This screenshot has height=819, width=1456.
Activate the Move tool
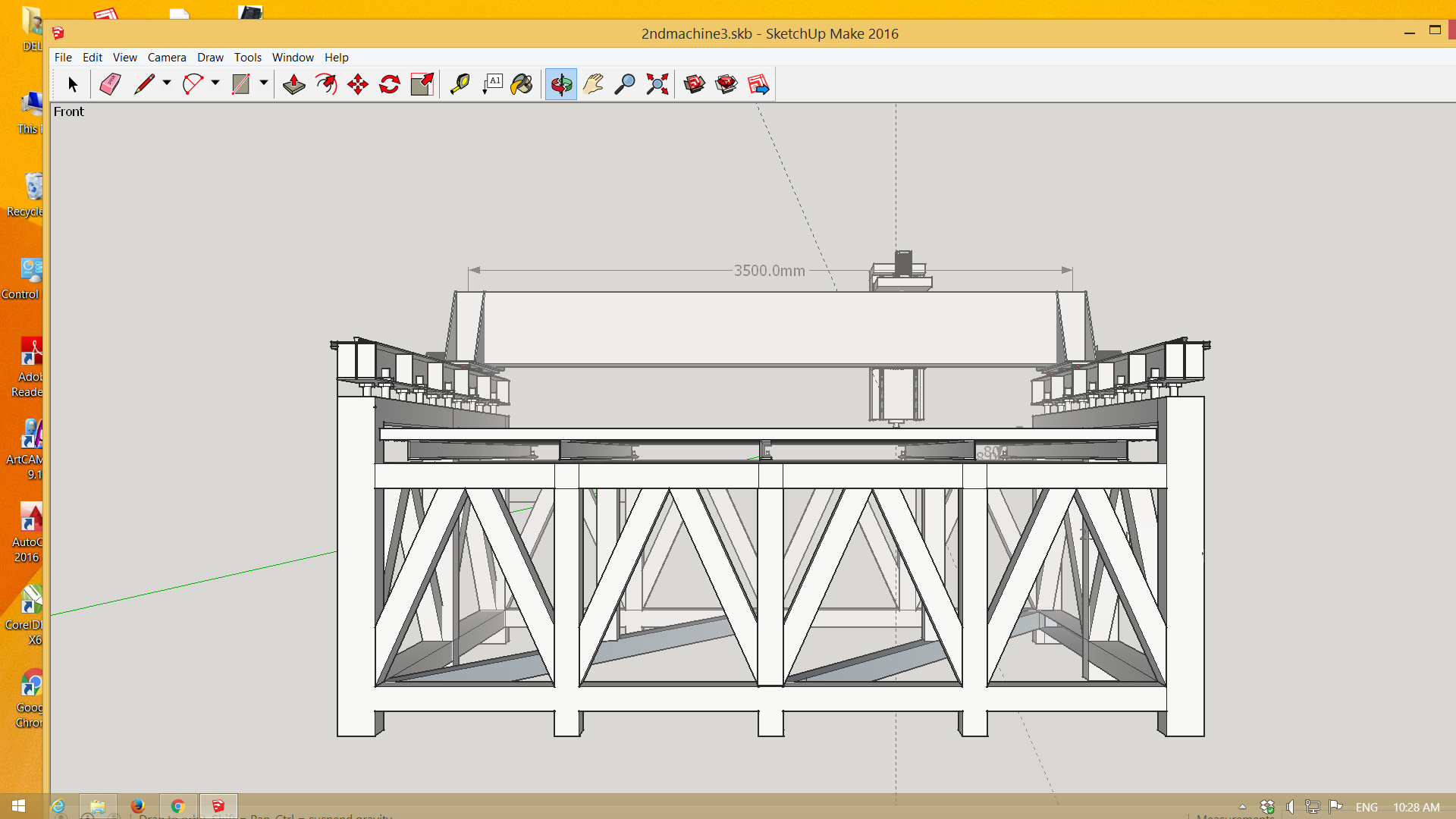click(357, 84)
